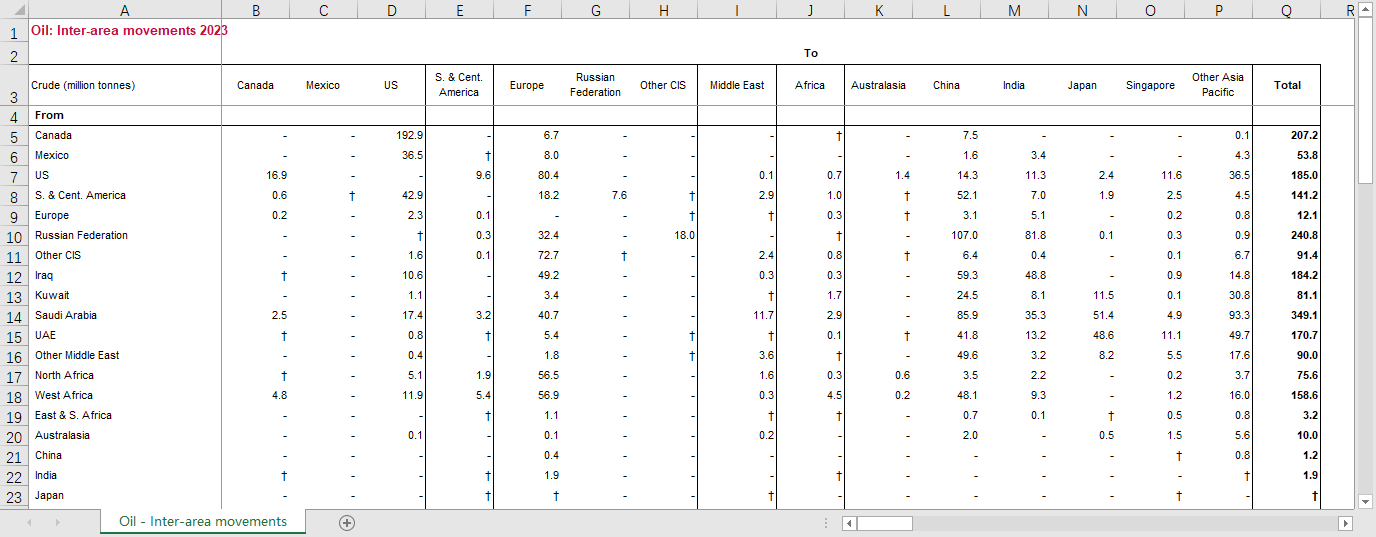Screen dimensions: 1376x537
Task: Select row 14 header
Action: point(13,316)
